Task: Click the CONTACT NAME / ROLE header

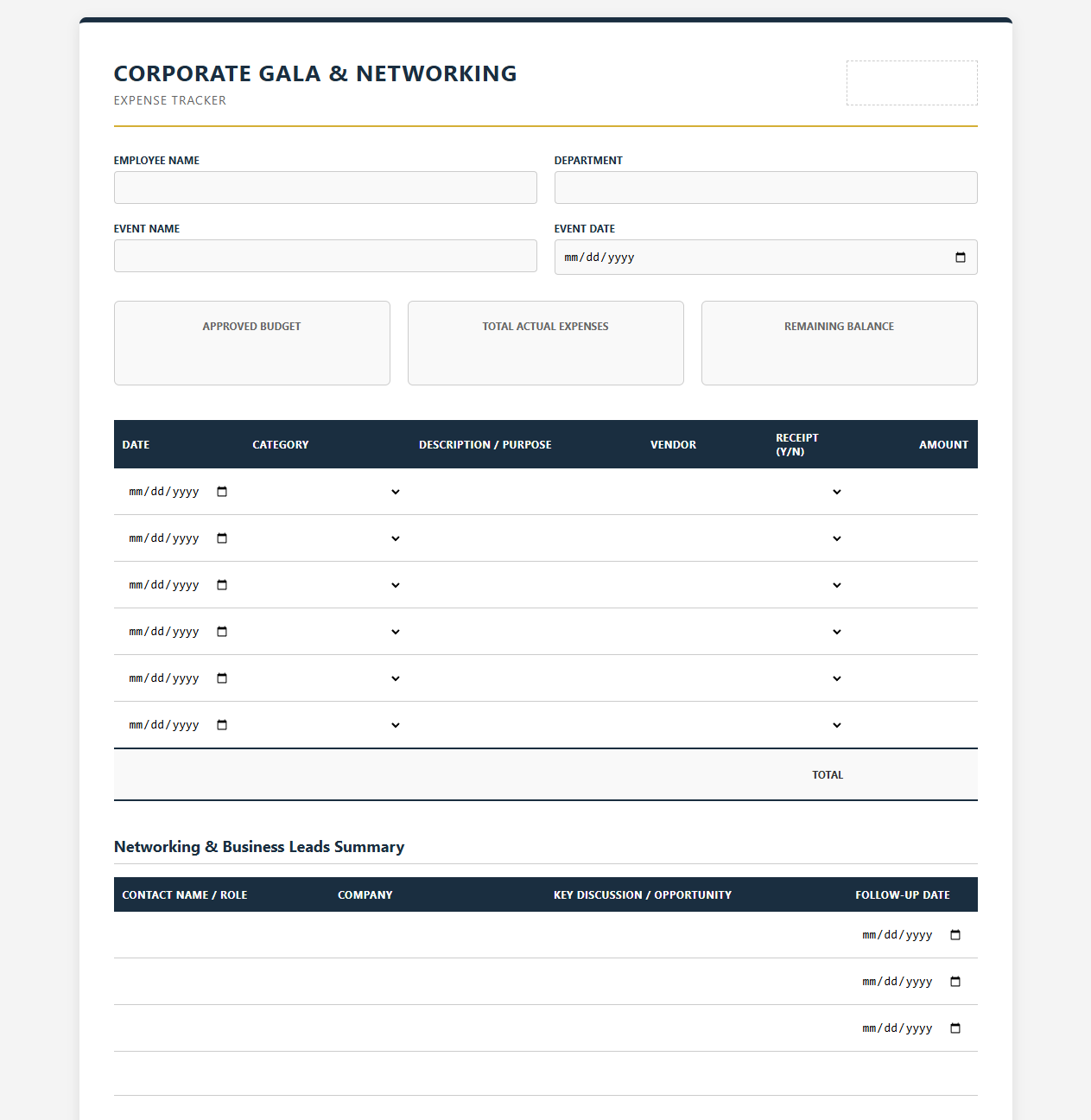Action: click(185, 895)
